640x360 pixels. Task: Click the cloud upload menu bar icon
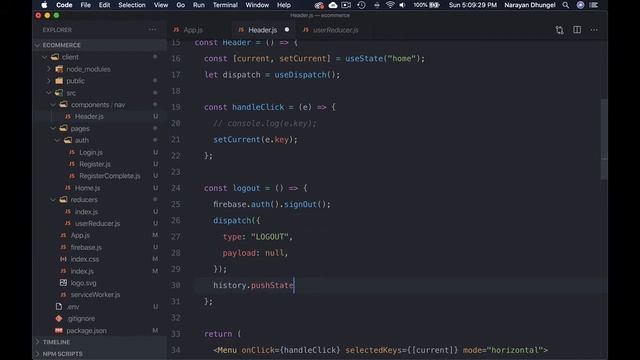coord(333,5)
